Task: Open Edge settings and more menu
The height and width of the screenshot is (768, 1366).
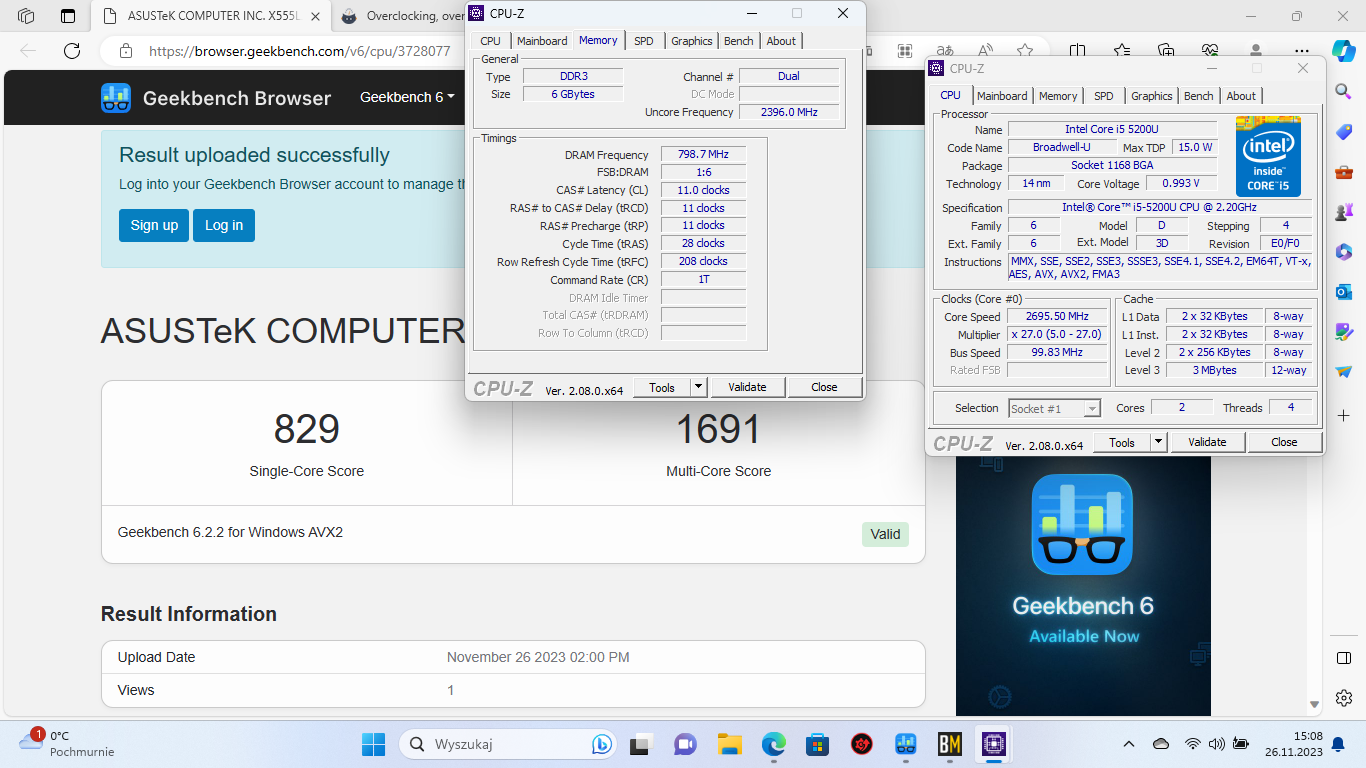Action: coord(1301,51)
